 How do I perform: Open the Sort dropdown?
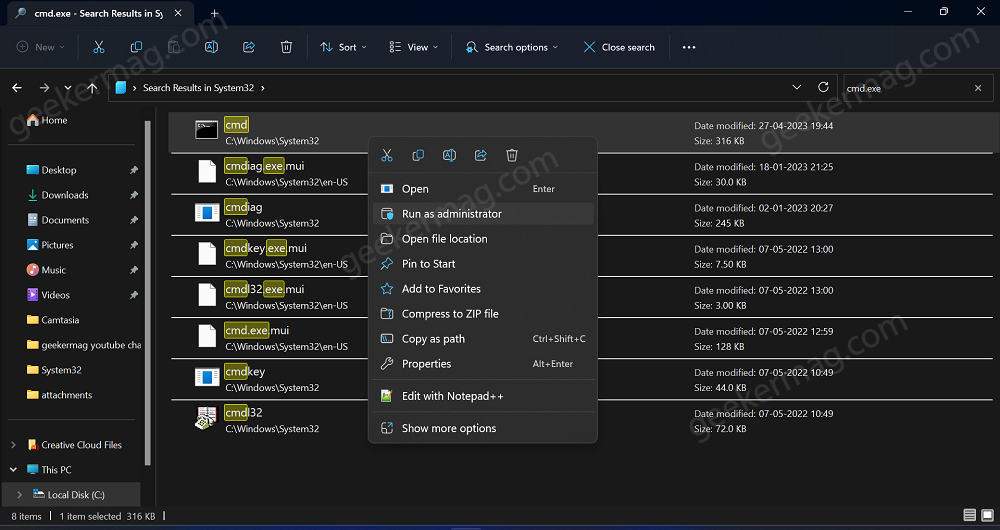[x=344, y=47]
